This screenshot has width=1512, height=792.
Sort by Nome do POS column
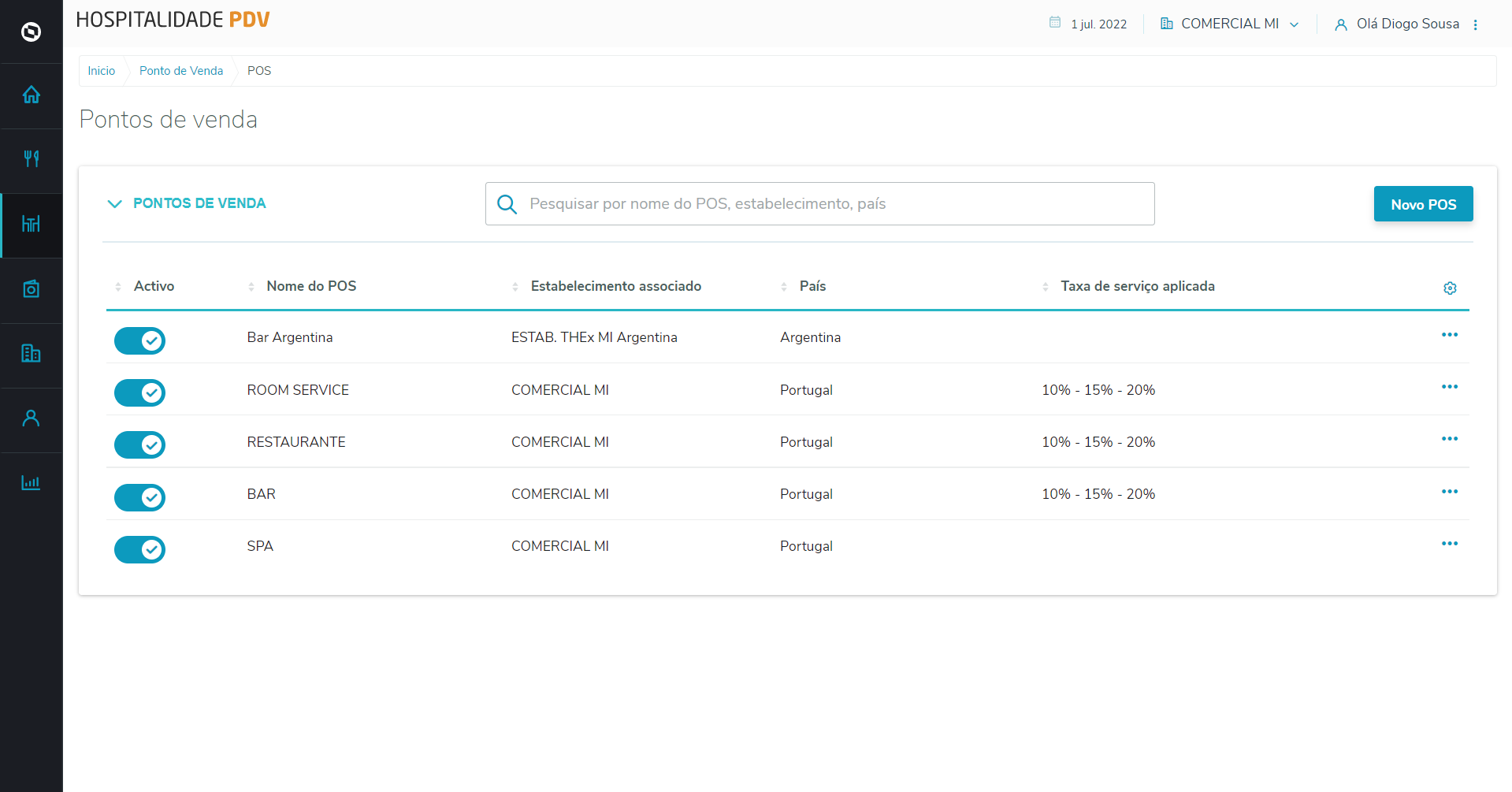click(310, 286)
